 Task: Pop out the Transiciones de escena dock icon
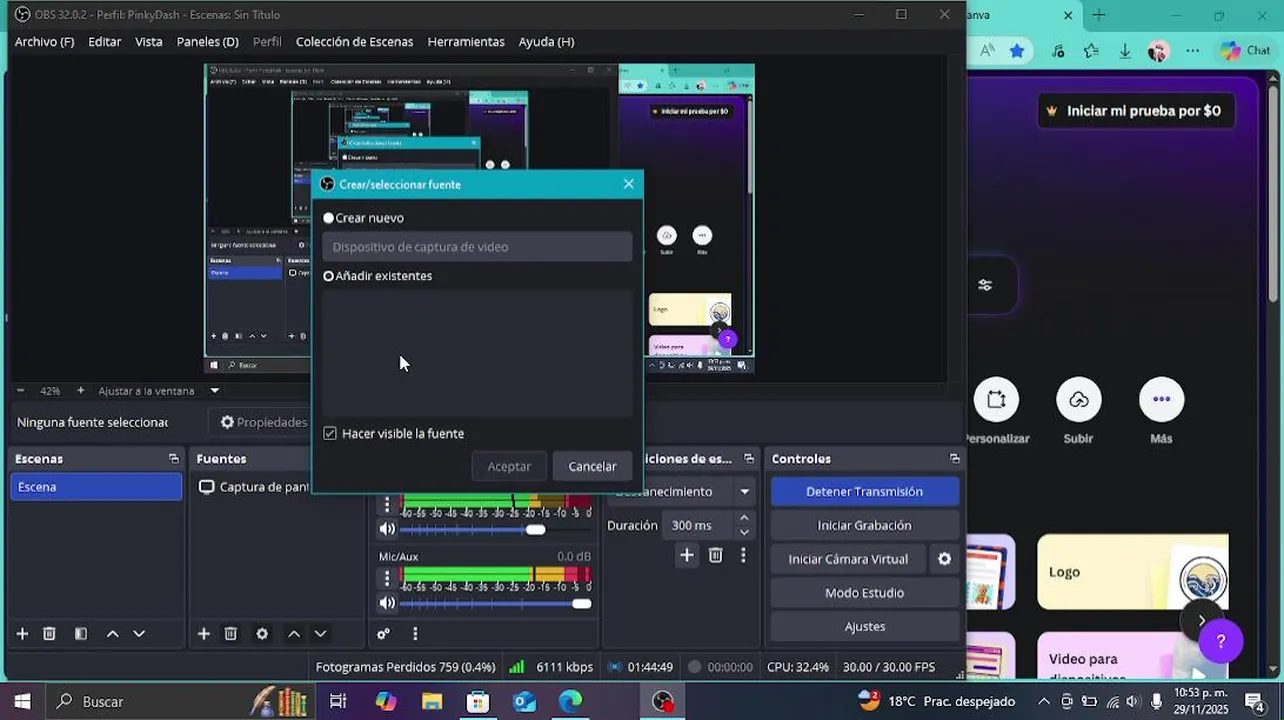click(748, 459)
